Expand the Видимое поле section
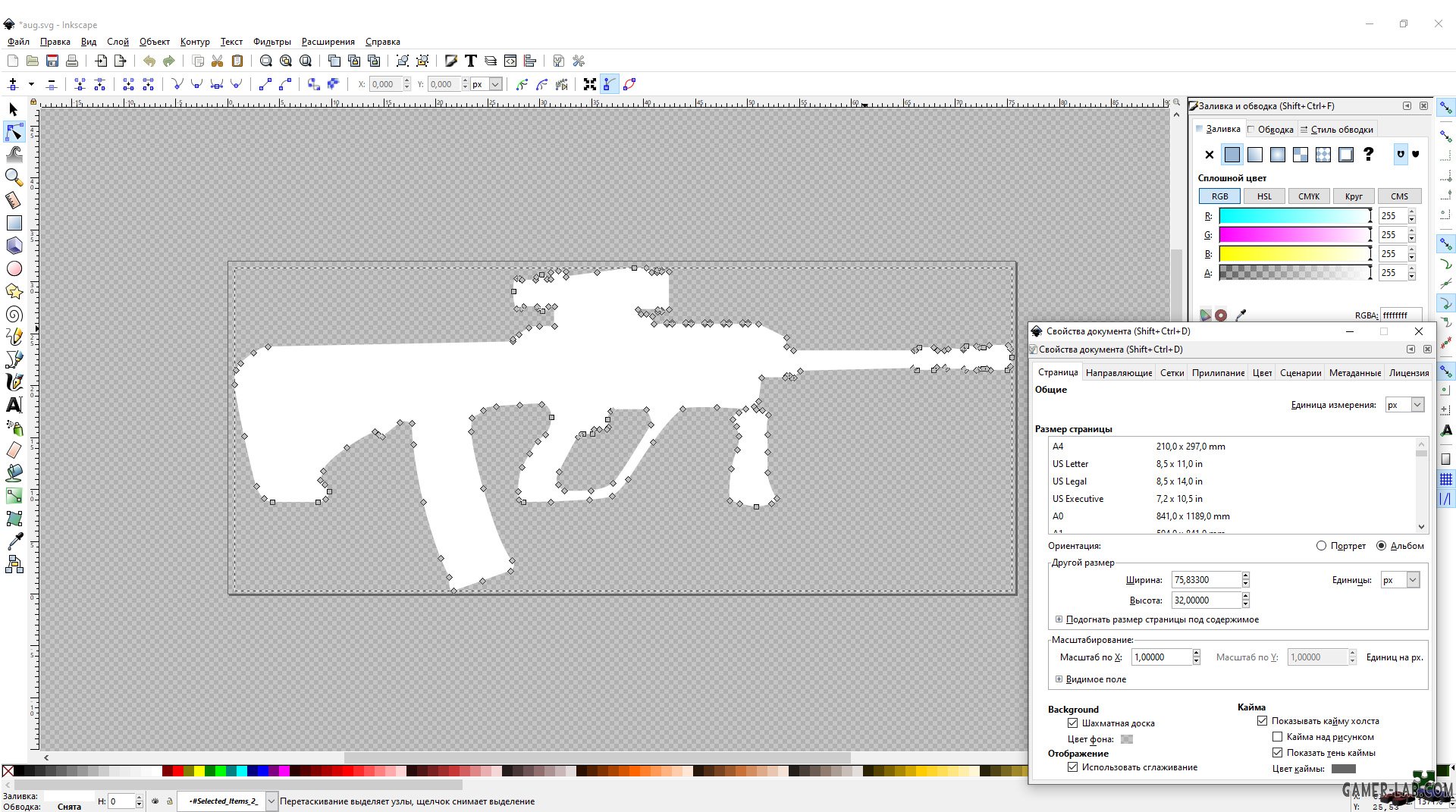This screenshot has height=812, width=1456. (1059, 679)
